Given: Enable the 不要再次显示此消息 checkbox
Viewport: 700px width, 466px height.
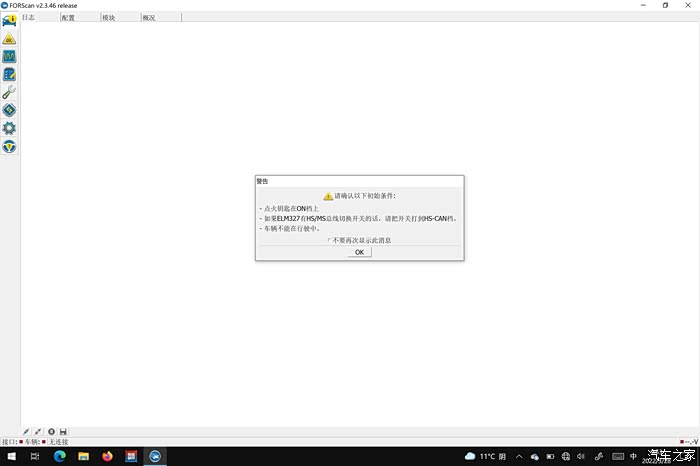Looking at the screenshot, I should pyautogui.click(x=330, y=240).
